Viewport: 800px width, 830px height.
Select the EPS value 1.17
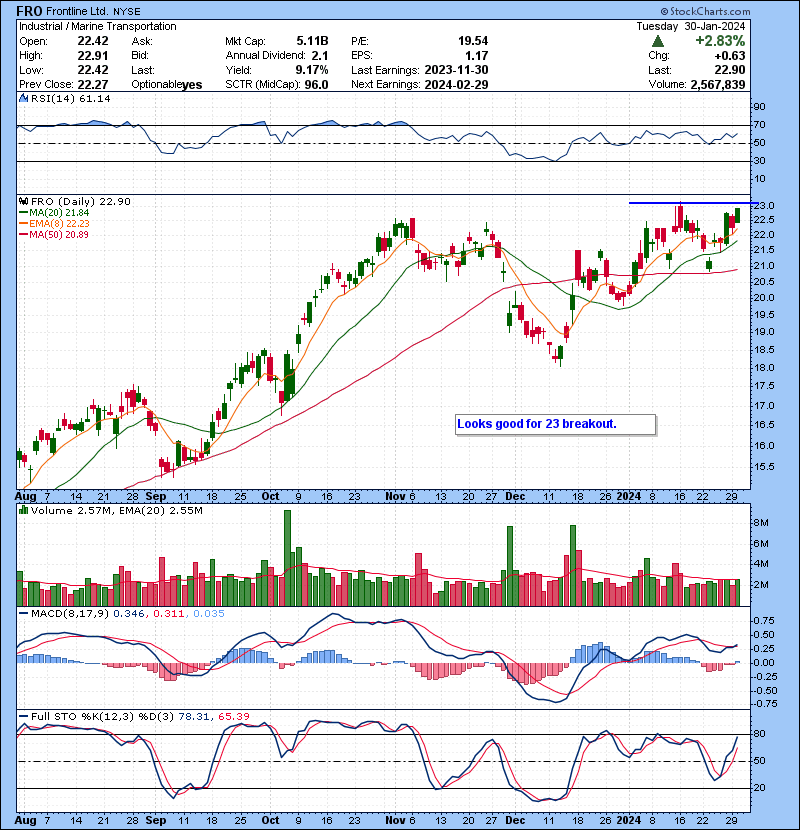pos(477,56)
